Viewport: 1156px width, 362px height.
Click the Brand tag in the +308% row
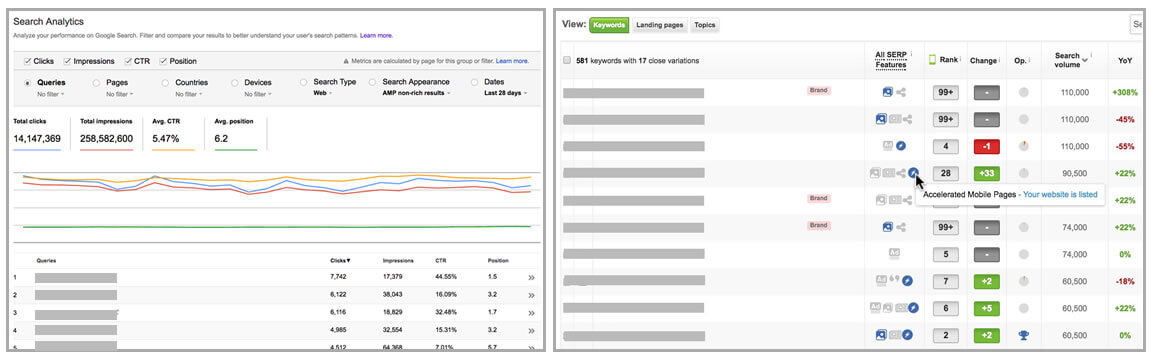point(819,90)
